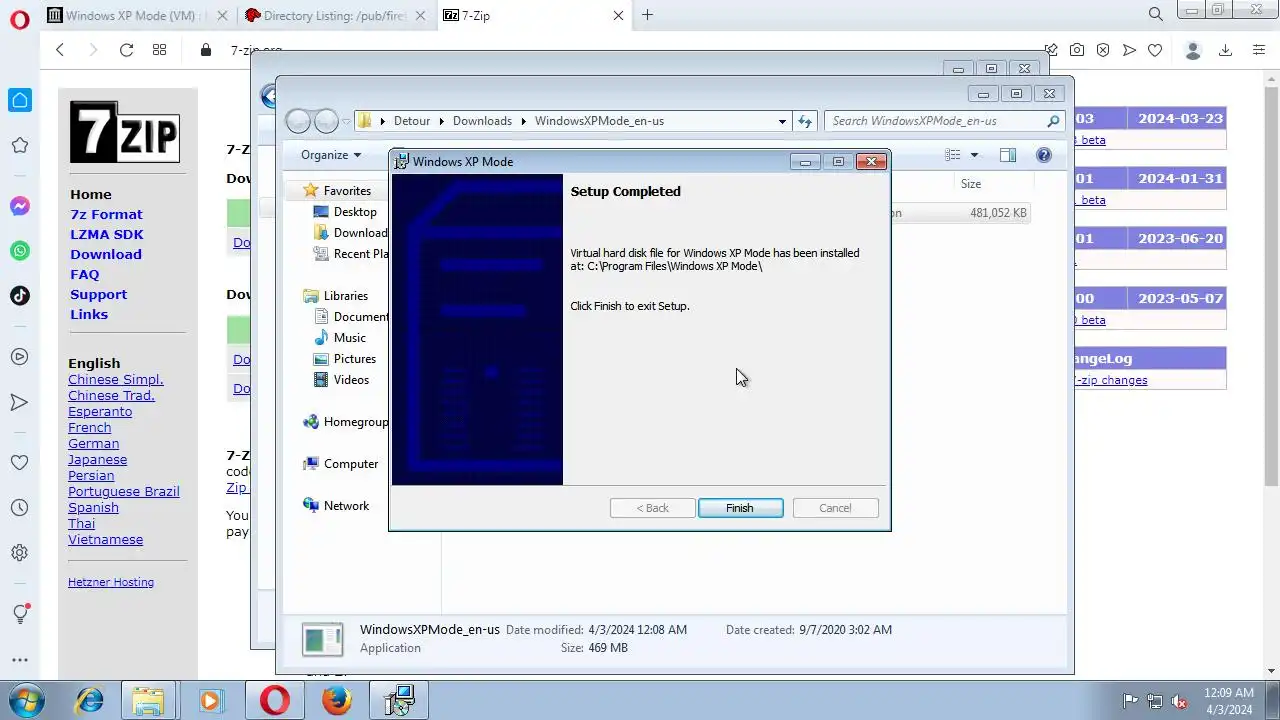Open Opera settings gear in sidebar
This screenshot has height=720, width=1280.
[19, 552]
